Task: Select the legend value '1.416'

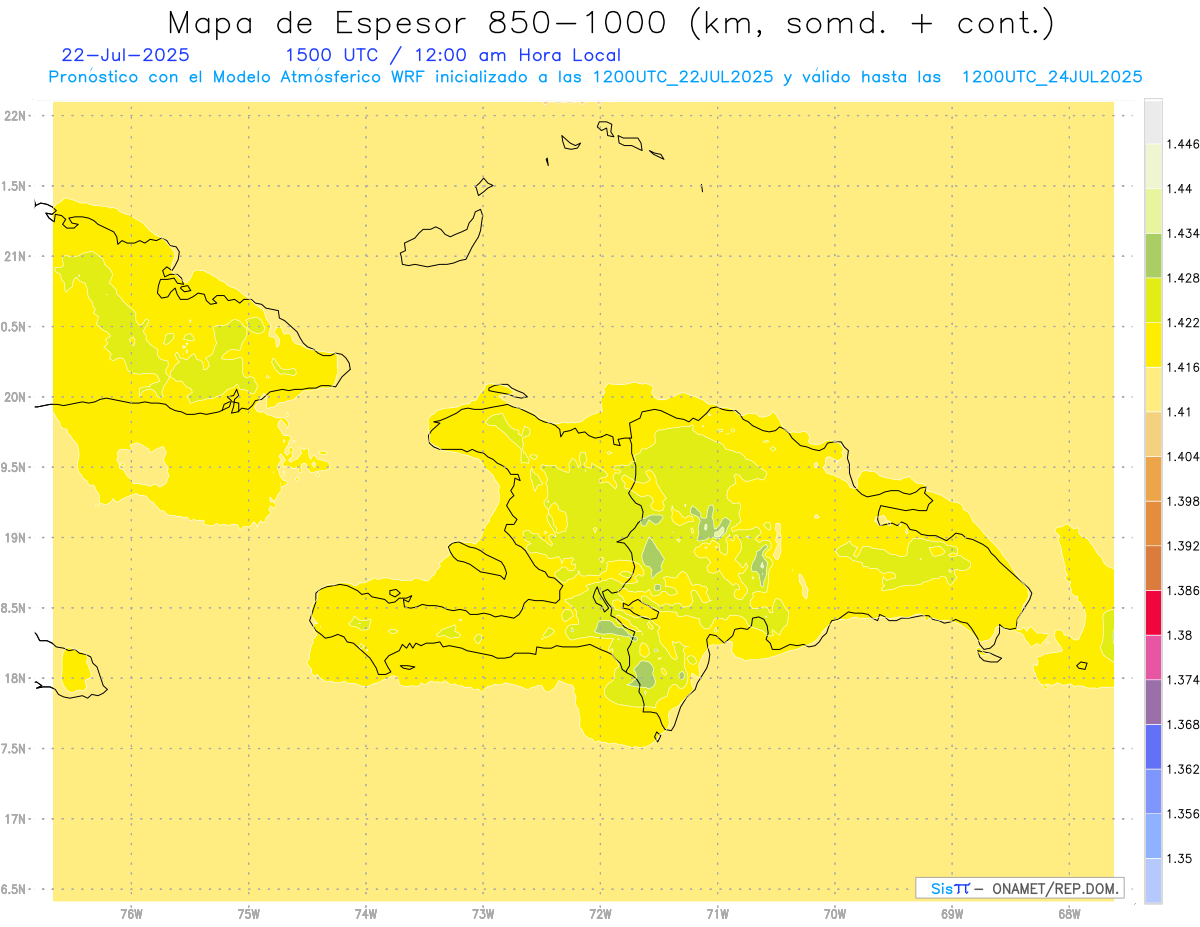Action: coord(1183,367)
